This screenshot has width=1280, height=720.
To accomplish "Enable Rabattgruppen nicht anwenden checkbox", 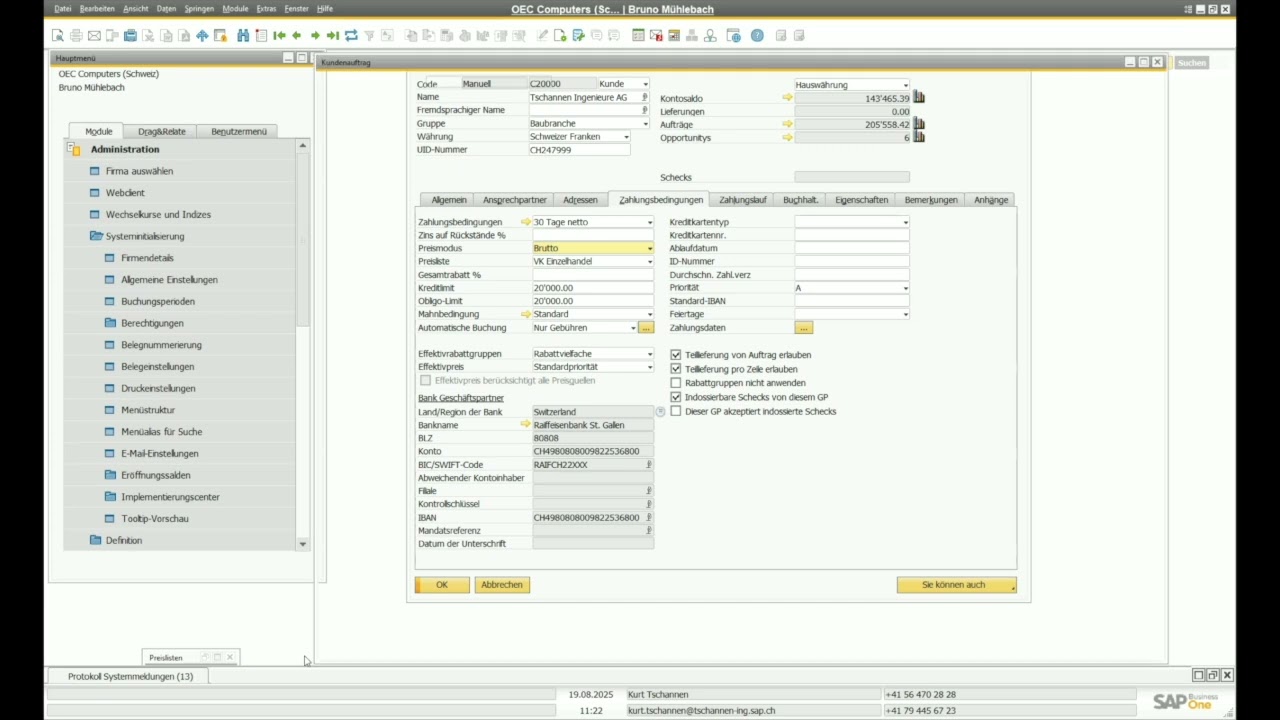I will [676, 383].
